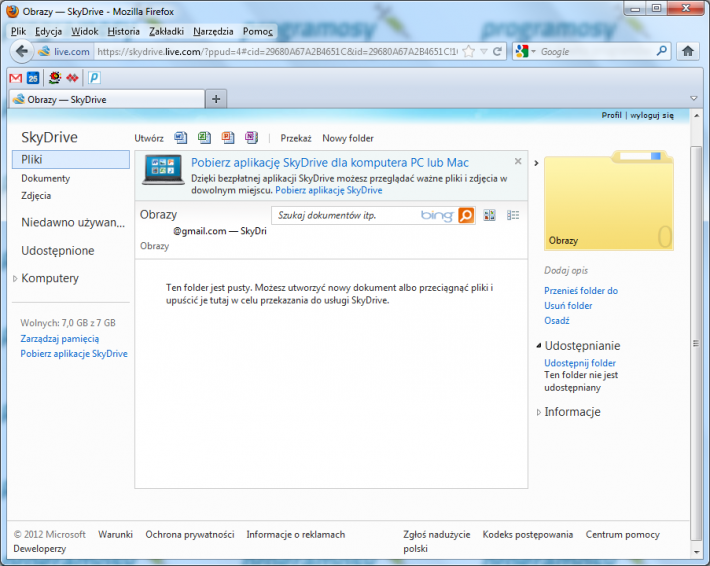Create a new OneNote notebook

tap(251, 137)
